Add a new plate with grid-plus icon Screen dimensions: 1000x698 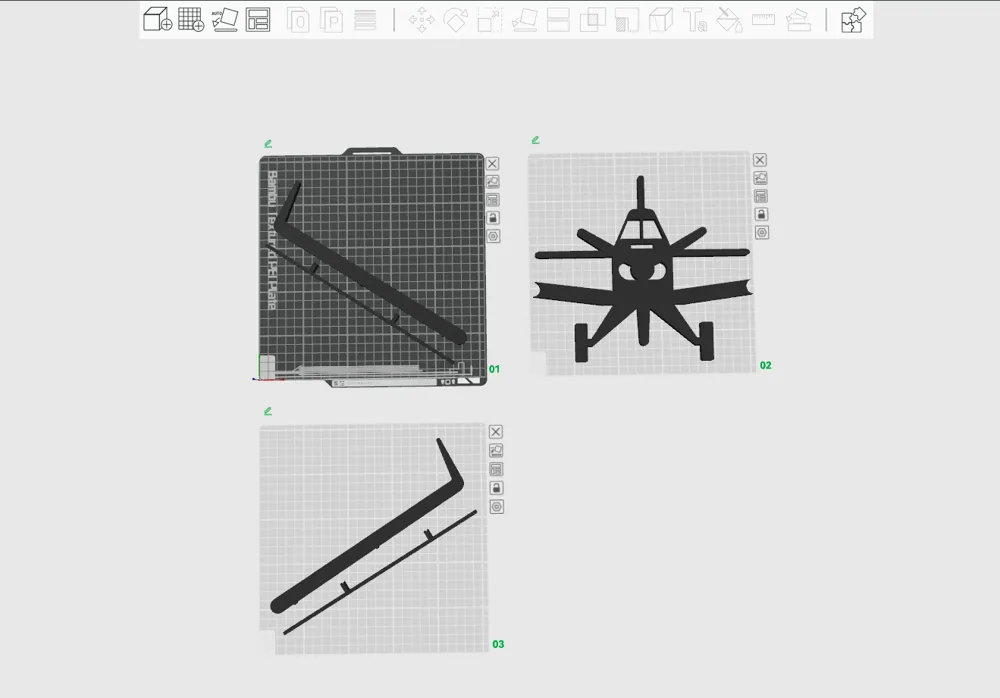click(191, 20)
